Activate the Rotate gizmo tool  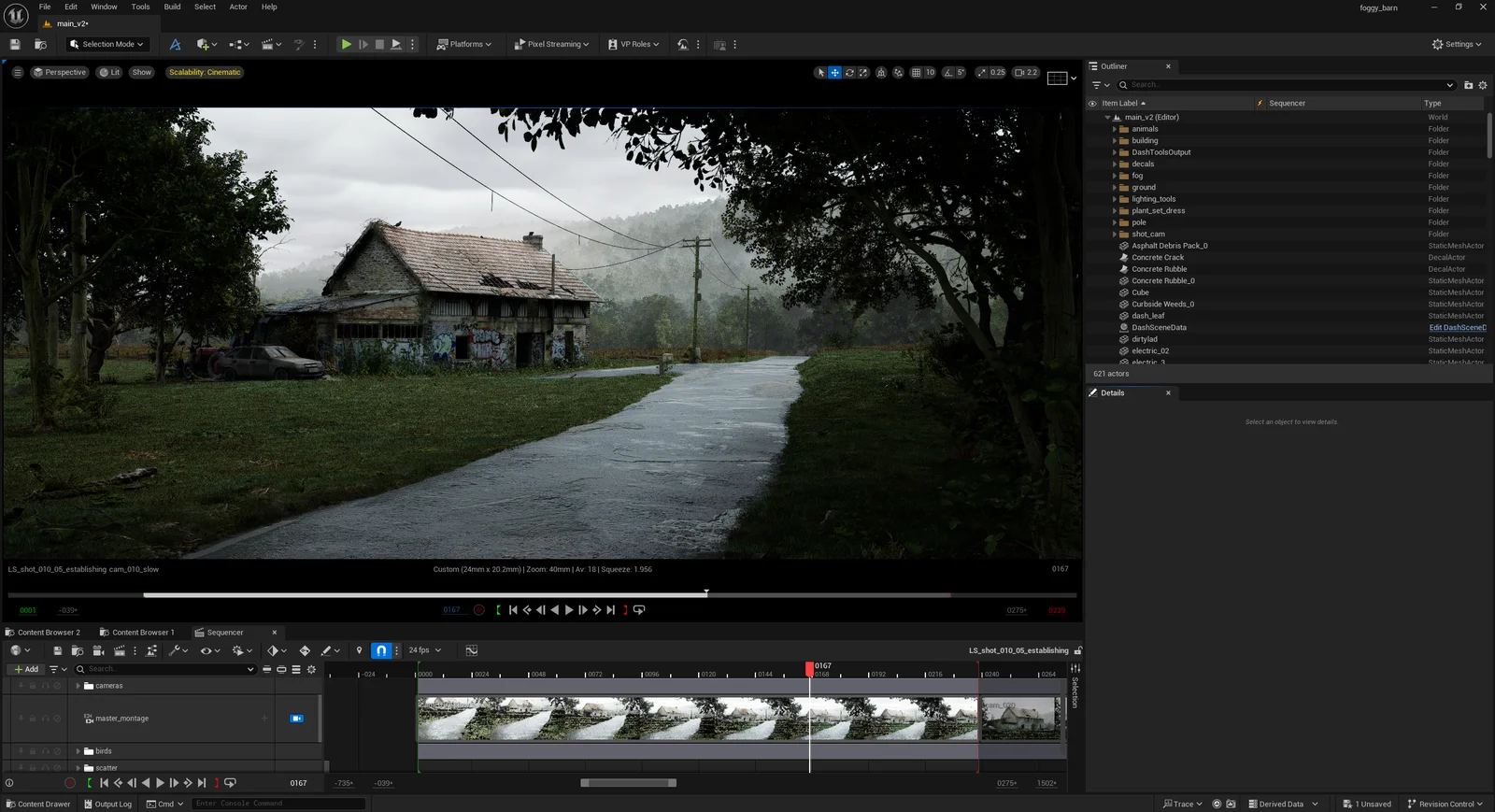click(849, 72)
